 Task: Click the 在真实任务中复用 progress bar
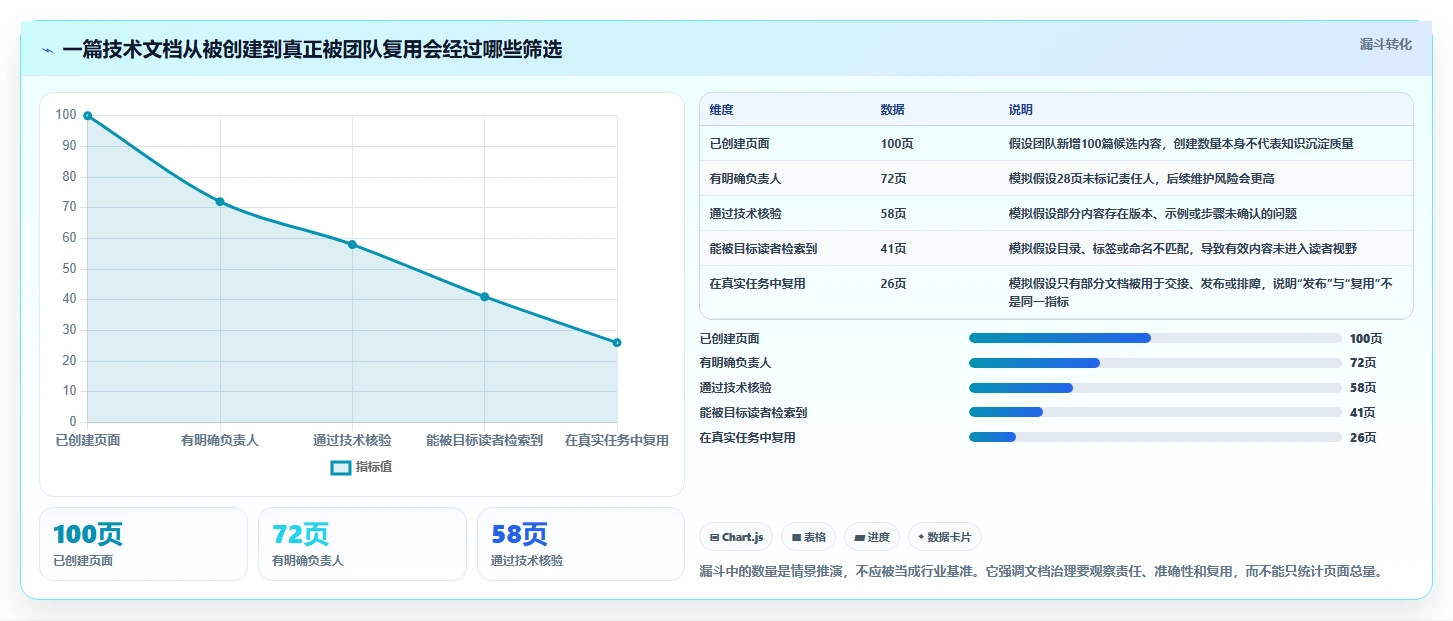coord(1155,437)
